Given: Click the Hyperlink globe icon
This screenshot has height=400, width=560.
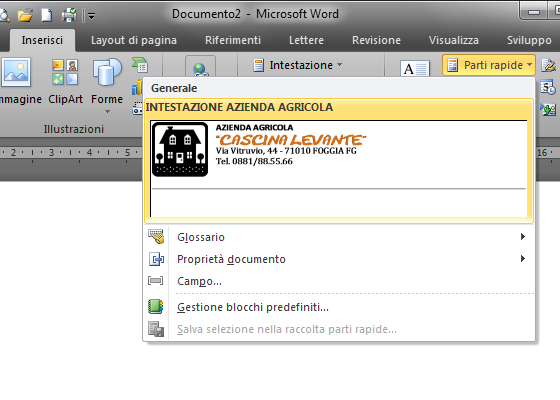Looking at the screenshot, I should [x=200, y=66].
